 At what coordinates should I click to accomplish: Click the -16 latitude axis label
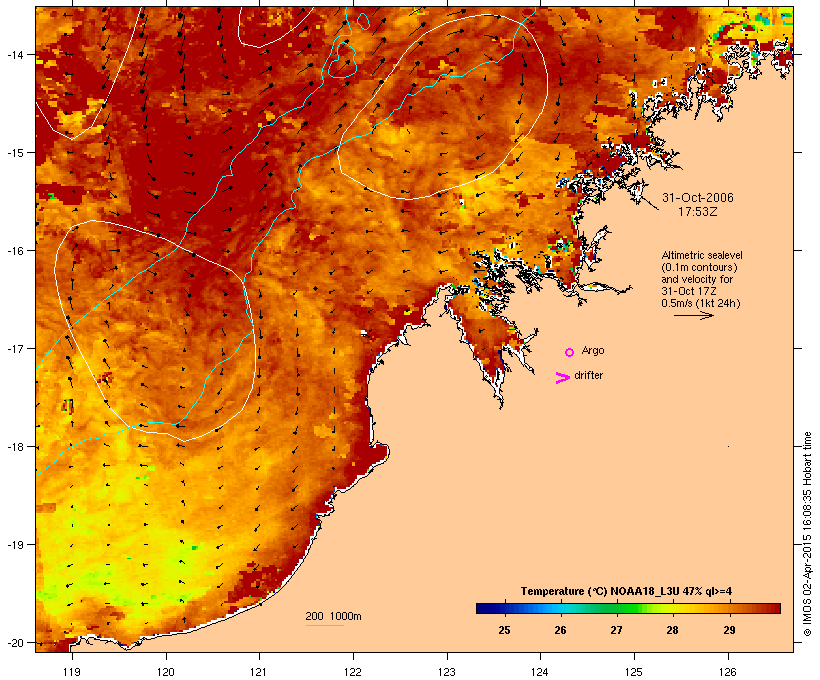(x=15, y=251)
